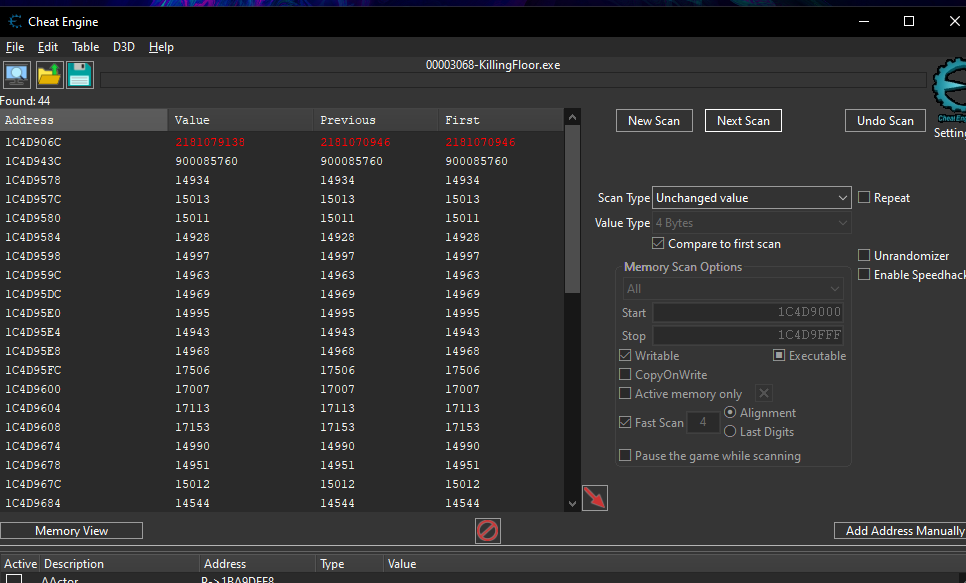Open the Scan Type dropdown
The image size is (966, 583).
[751, 198]
